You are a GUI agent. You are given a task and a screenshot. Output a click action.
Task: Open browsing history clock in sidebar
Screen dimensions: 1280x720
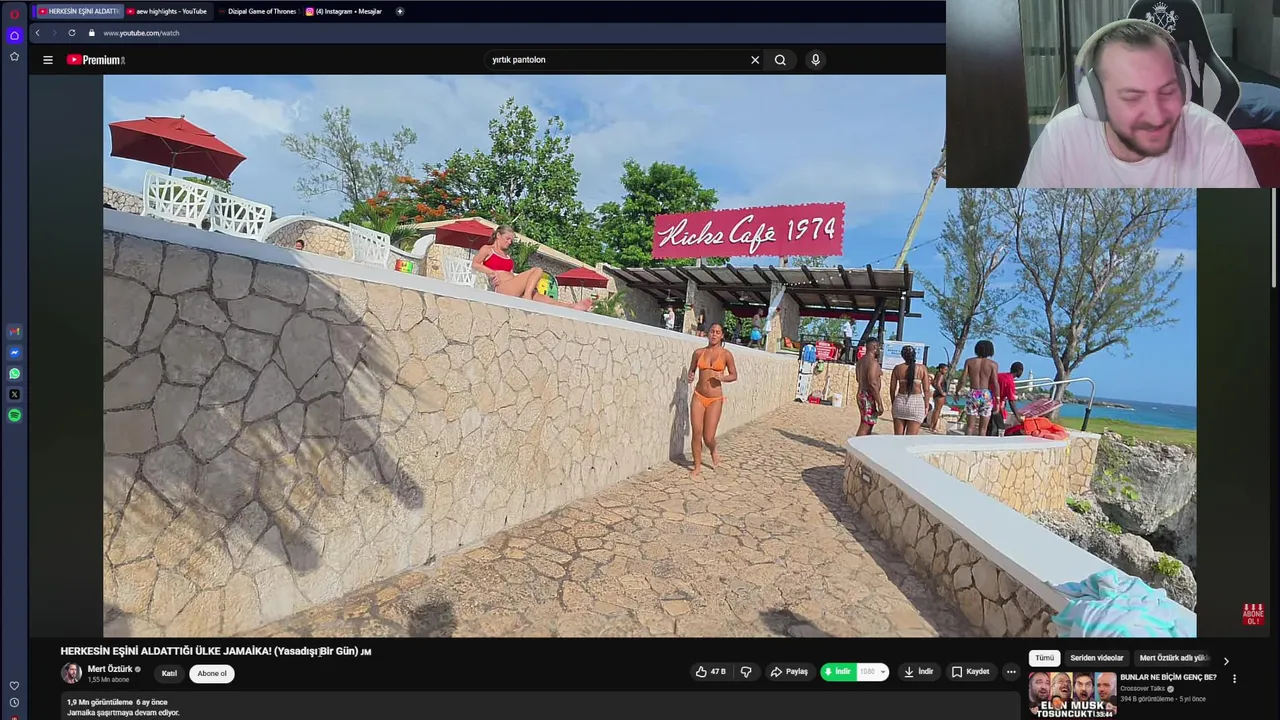pyautogui.click(x=14, y=703)
